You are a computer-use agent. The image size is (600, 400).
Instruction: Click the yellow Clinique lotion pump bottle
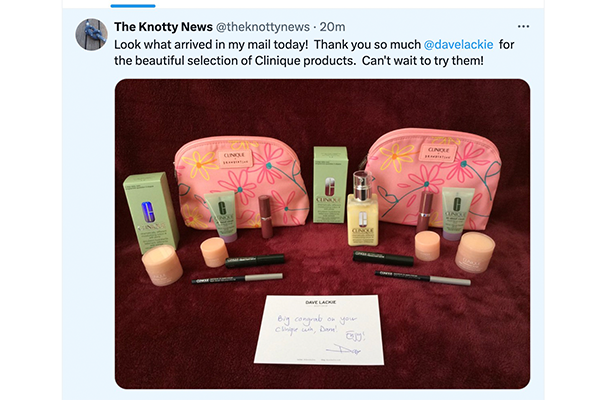[x=362, y=209]
